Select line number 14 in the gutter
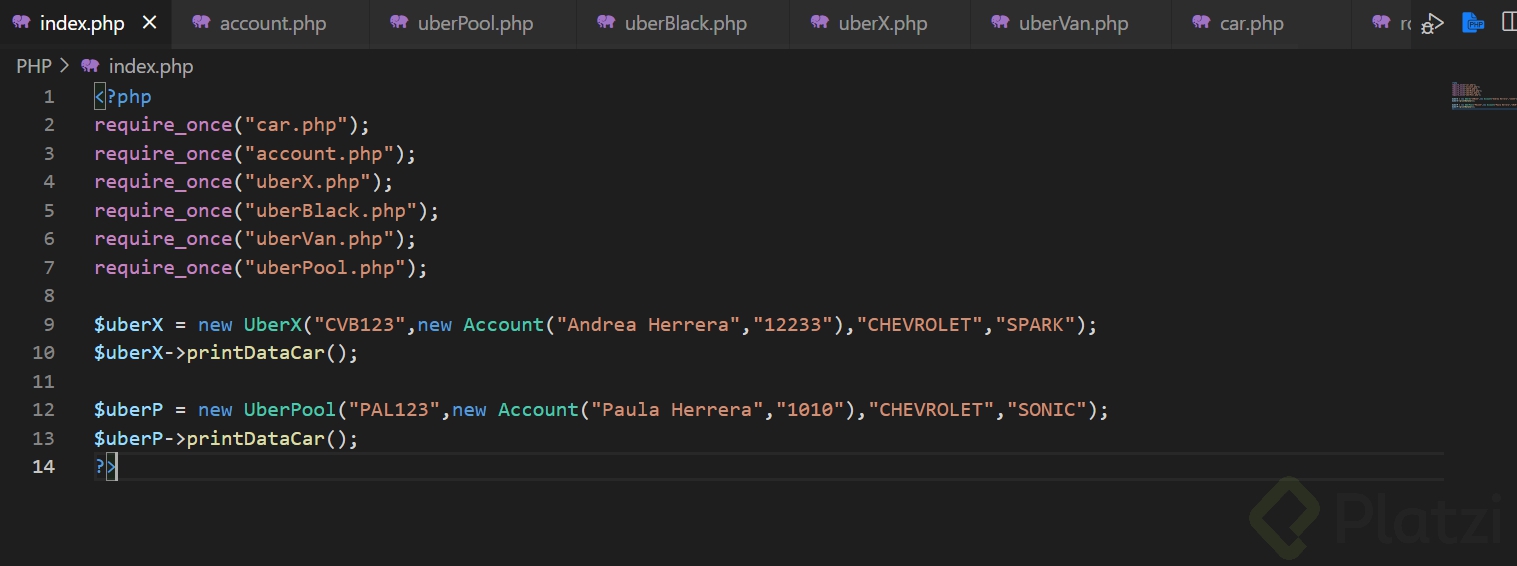The image size is (1517, 566). tap(43, 467)
